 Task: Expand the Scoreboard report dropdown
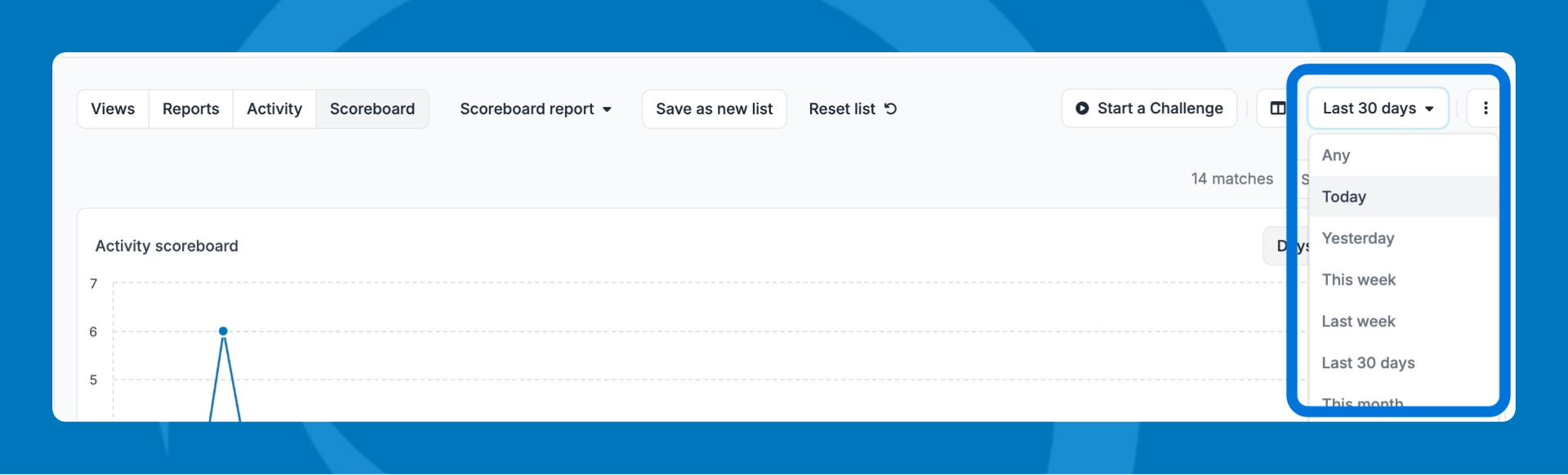tap(536, 109)
